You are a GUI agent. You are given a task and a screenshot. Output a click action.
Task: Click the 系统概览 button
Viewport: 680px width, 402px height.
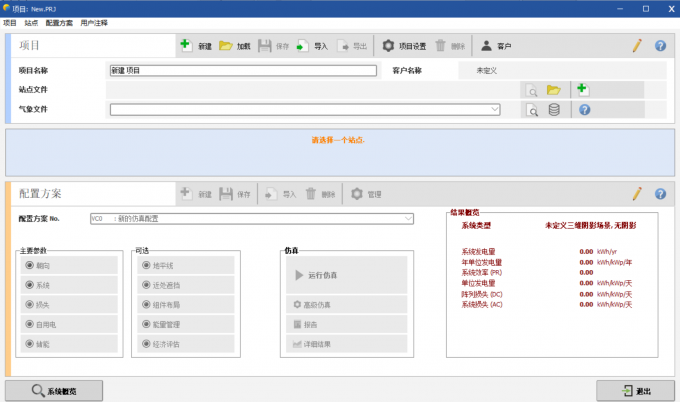tap(54, 391)
